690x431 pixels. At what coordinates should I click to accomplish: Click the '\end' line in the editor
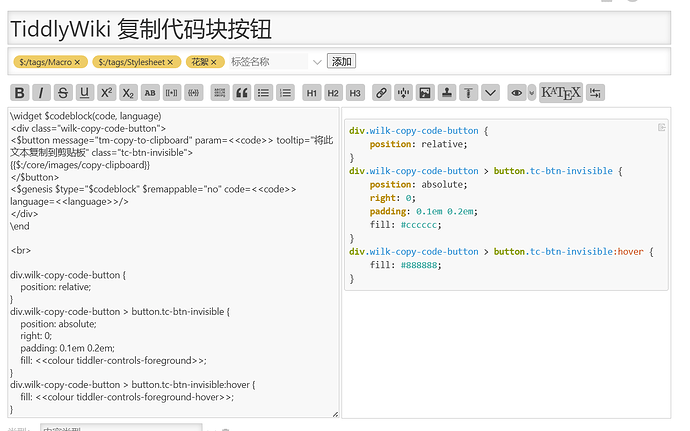[x=20, y=226]
